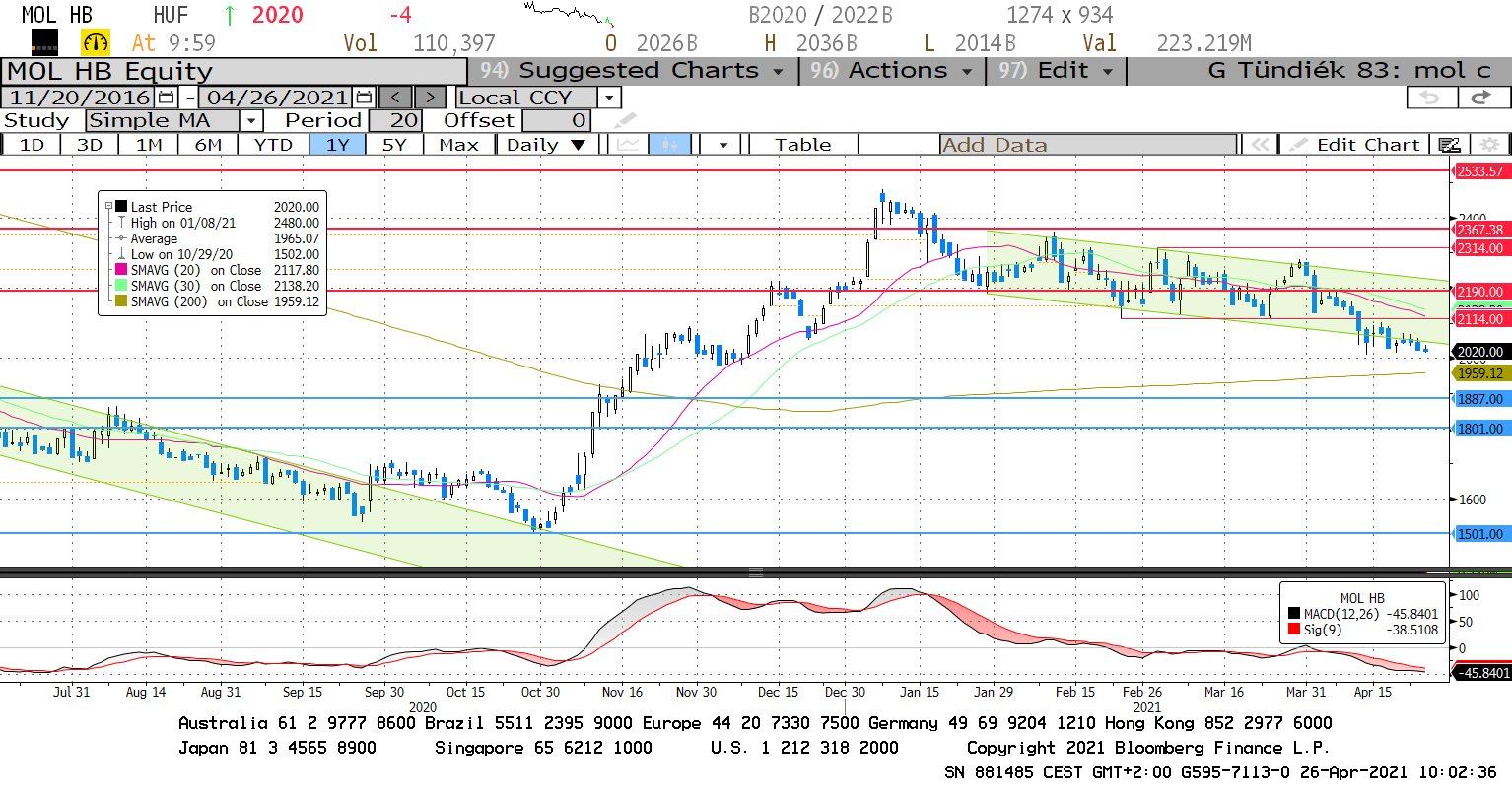This screenshot has height=801, width=1512.
Task: Select the YTD range tab
Action: tap(273, 145)
